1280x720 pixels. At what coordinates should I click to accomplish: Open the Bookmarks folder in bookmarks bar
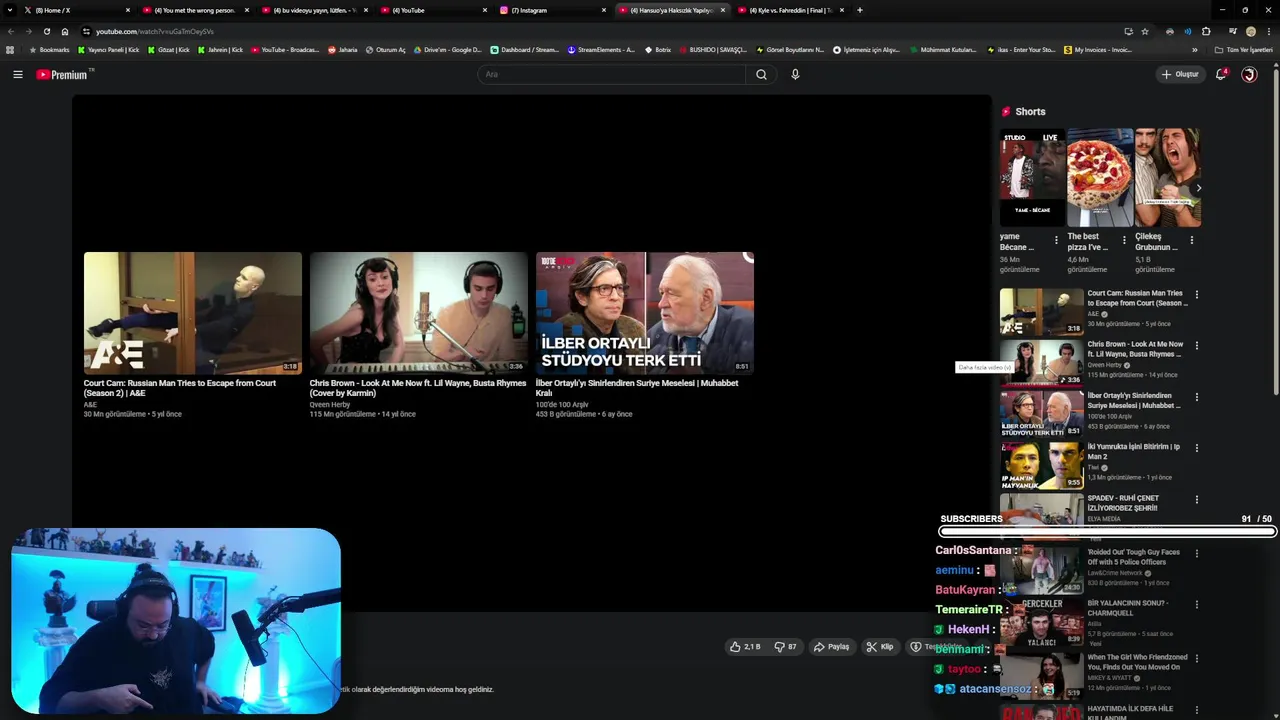[x=49, y=50]
